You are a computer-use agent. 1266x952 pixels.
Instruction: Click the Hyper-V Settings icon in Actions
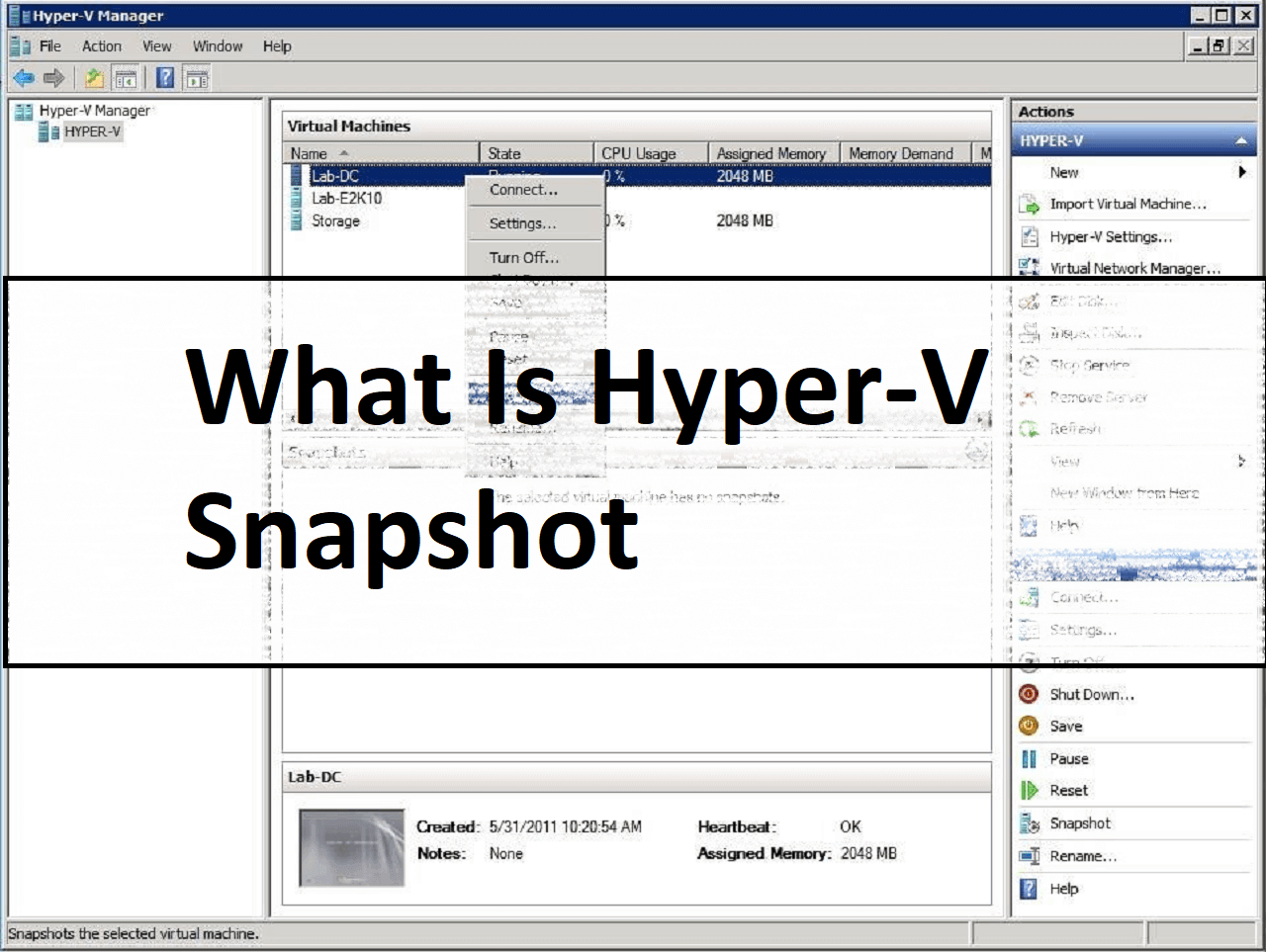(1029, 237)
